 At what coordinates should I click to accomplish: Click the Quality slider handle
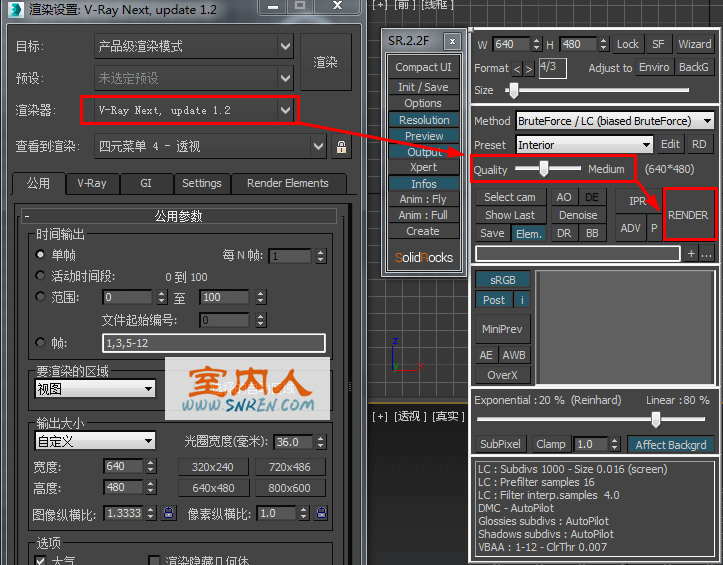(x=544, y=168)
